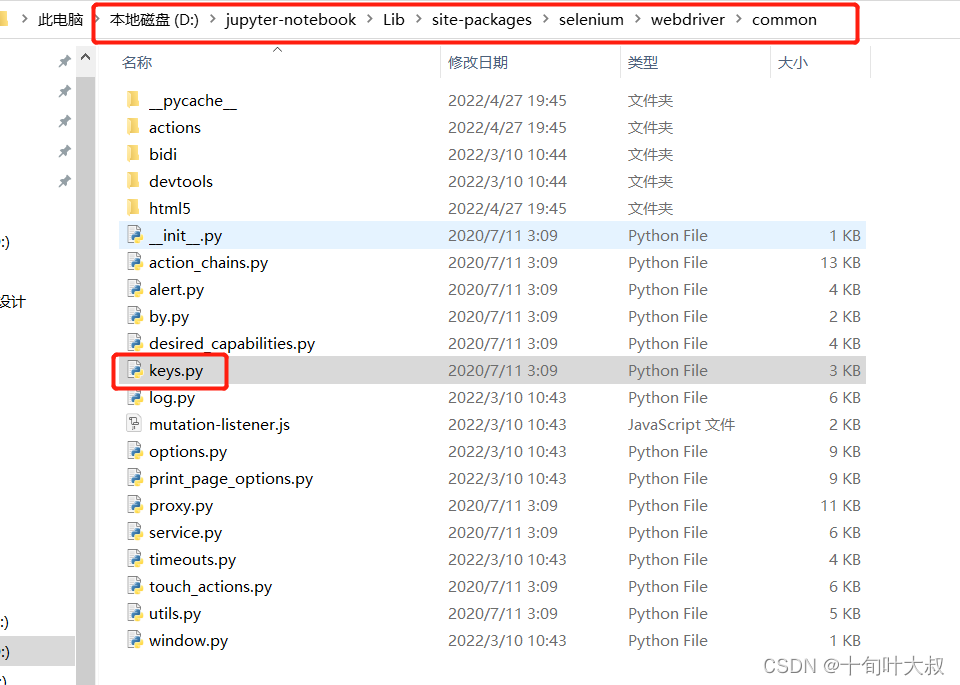Navigate to jupyter-notebook breadcrumb
Screen dimensions: 960x685
(291, 20)
